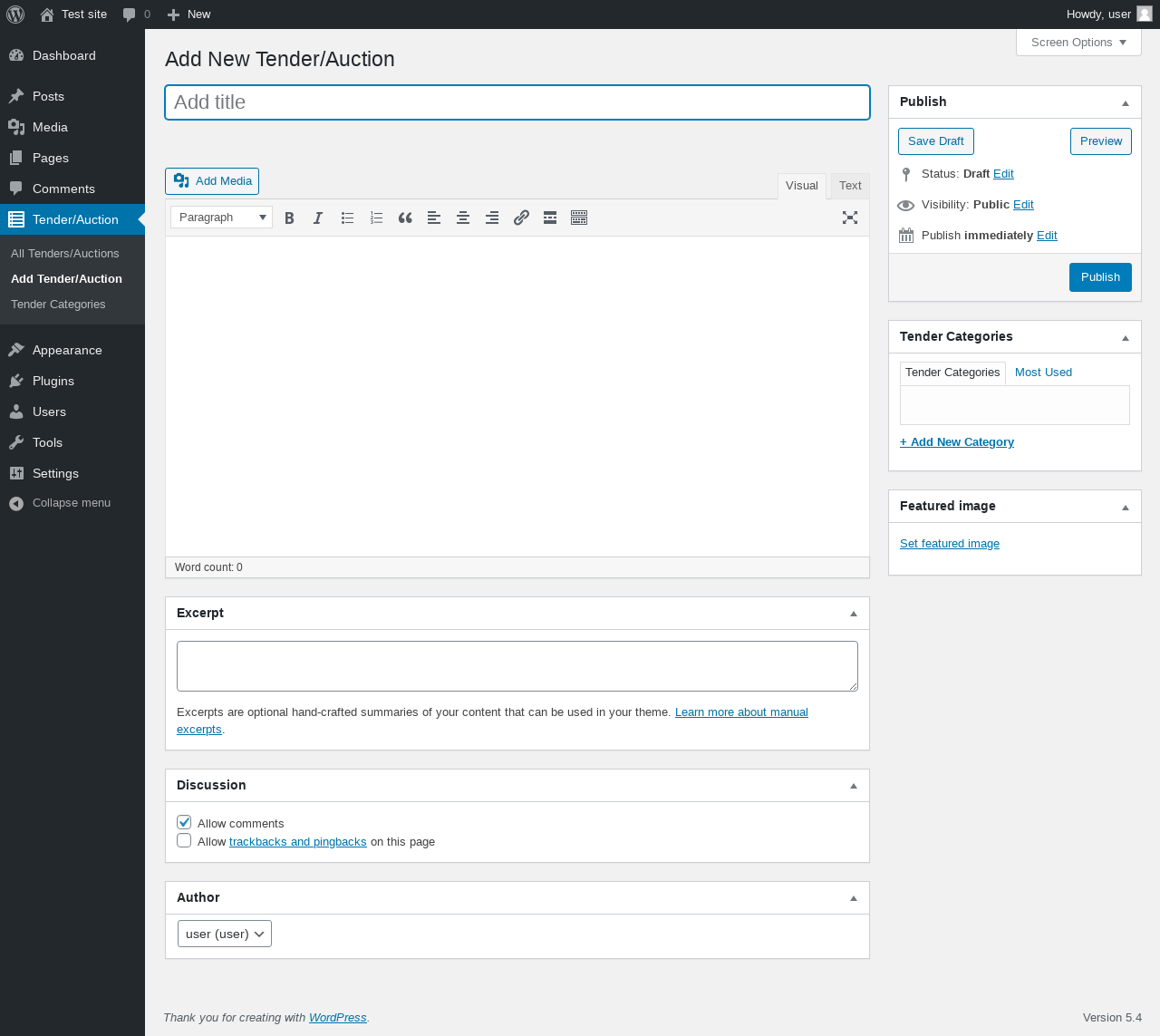
Task: Insert blockquote
Action: (x=405, y=218)
